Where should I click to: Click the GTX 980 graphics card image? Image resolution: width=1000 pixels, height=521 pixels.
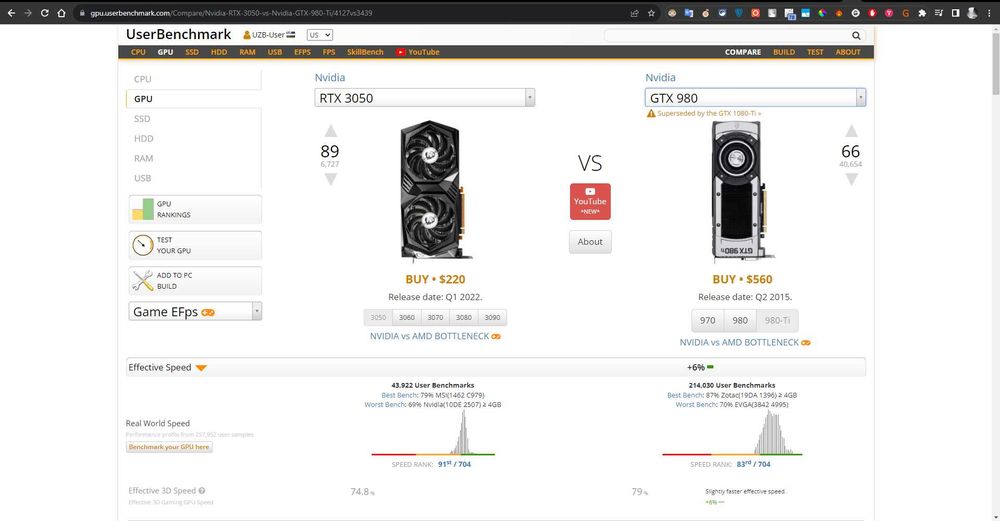click(741, 190)
